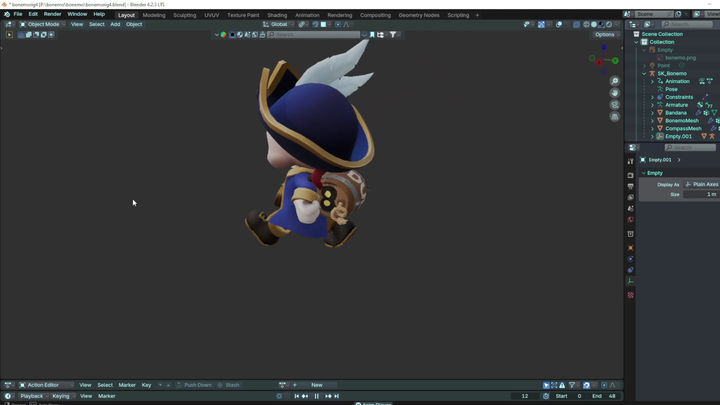This screenshot has width=720, height=405.
Task: Click the red X axis on navigation gizmo
Action: (599, 62)
